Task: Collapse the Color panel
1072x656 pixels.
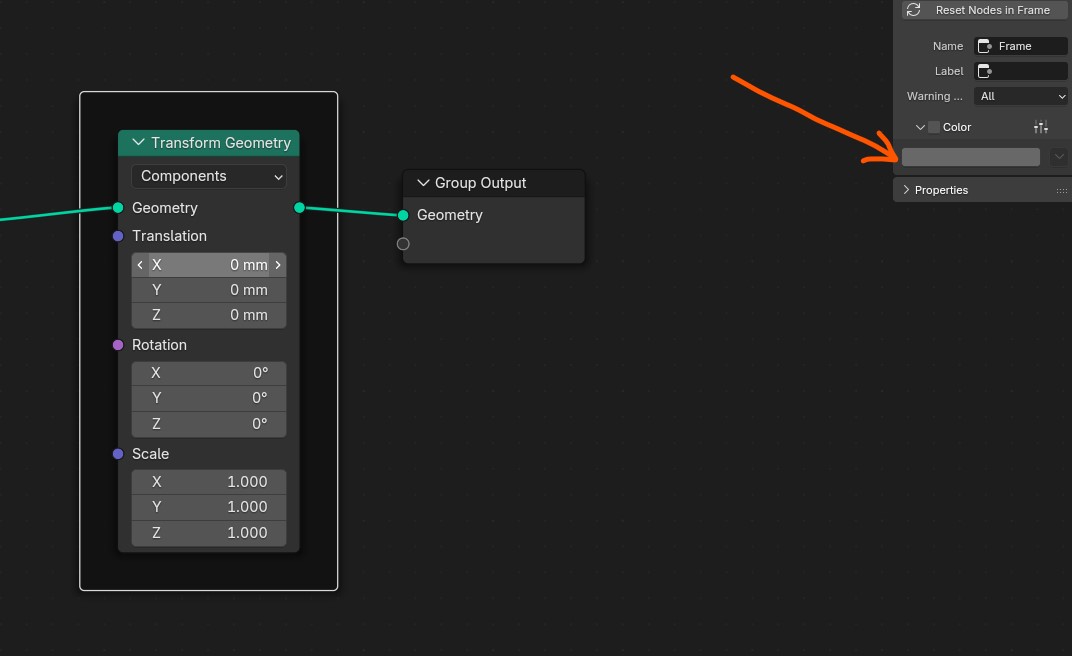Action: [x=920, y=127]
